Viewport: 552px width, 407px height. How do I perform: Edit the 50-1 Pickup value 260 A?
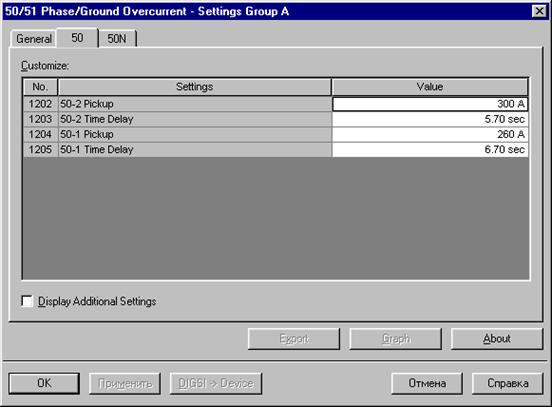coord(430,134)
